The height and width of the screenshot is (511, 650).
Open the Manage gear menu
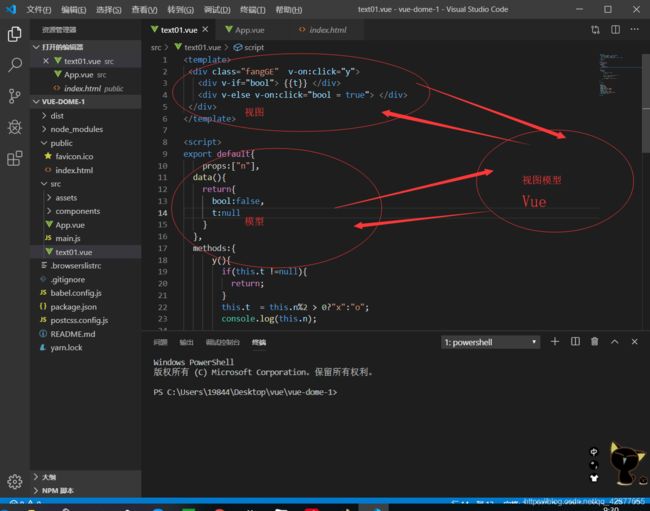(x=15, y=481)
